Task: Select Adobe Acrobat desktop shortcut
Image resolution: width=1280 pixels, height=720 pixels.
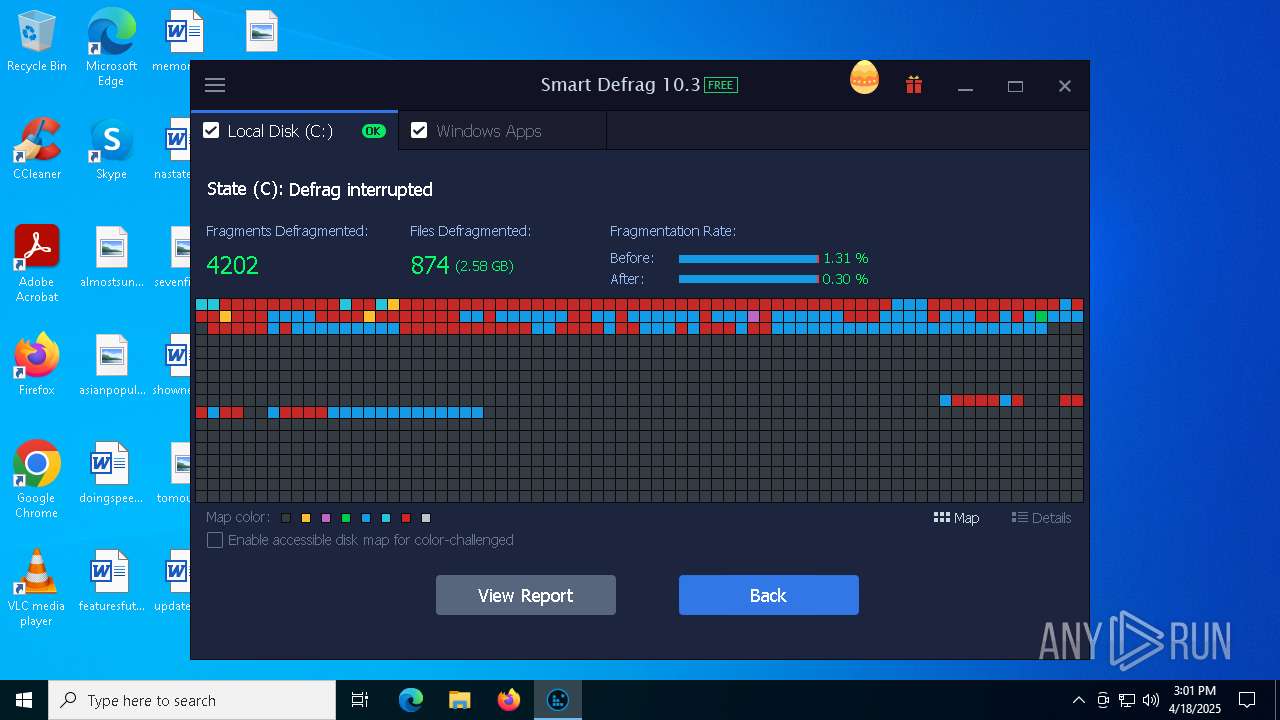Action: [37, 264]
